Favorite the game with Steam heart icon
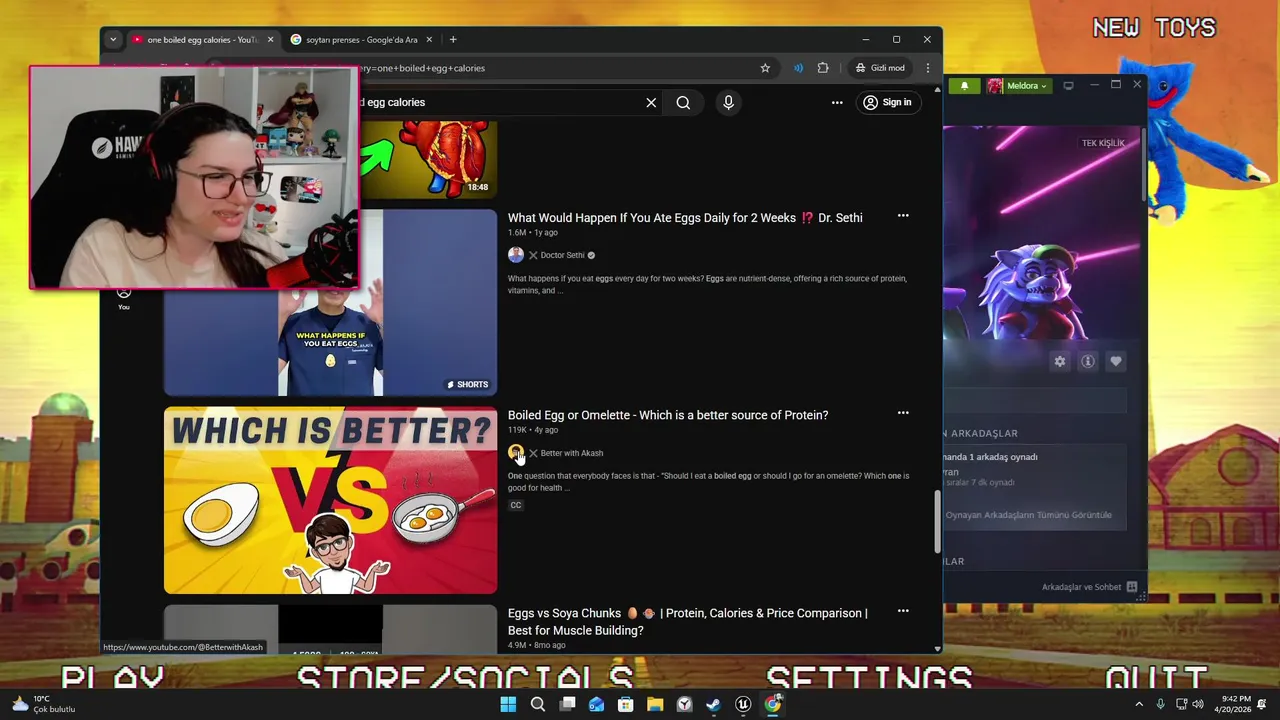 (1116, 361)
